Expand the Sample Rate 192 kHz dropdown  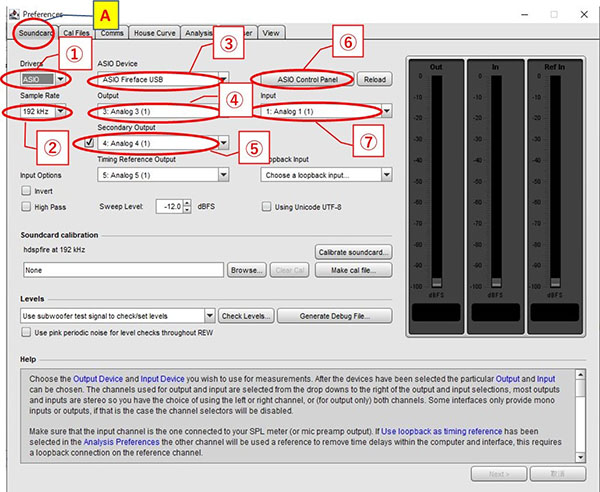pyautogui.click(x=62, y=111)
